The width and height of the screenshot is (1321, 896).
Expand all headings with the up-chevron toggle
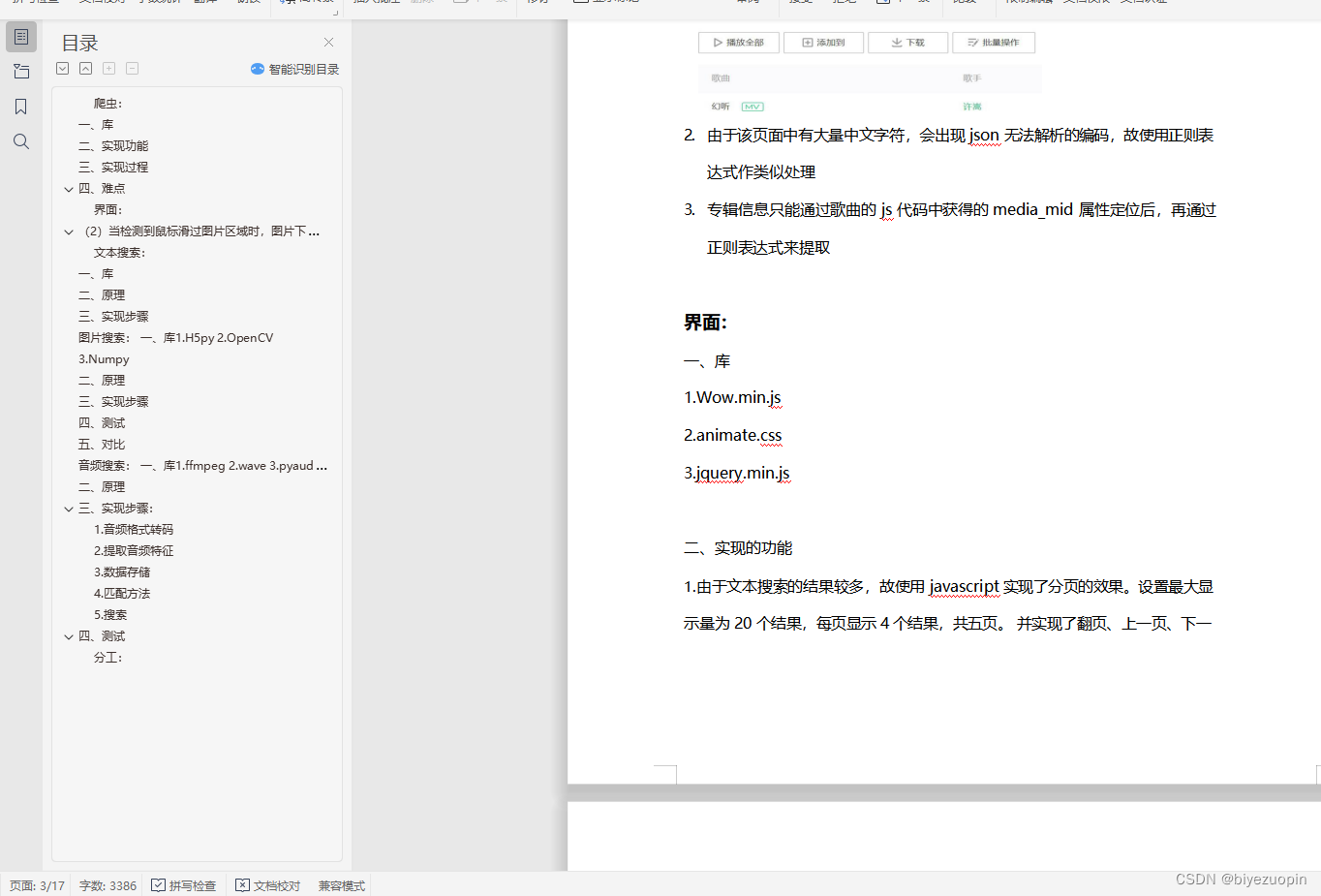click(x=85, y=68)
